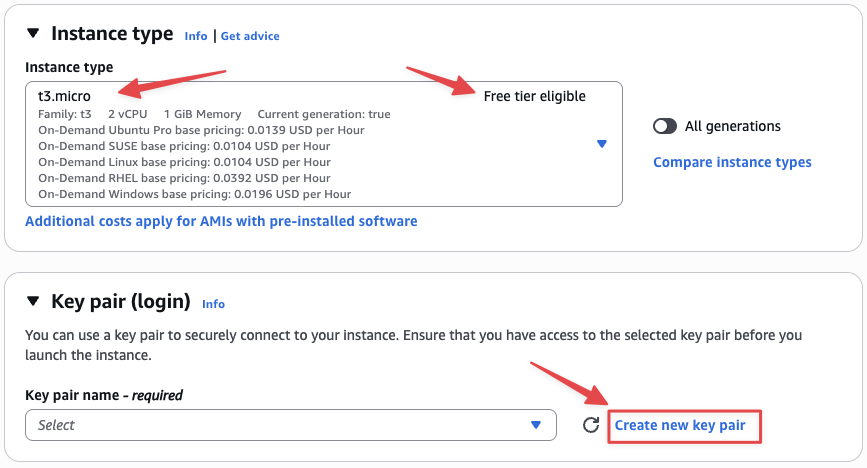
Task: Click On-Demand Windows base pricing line
Action: (195, 194)
